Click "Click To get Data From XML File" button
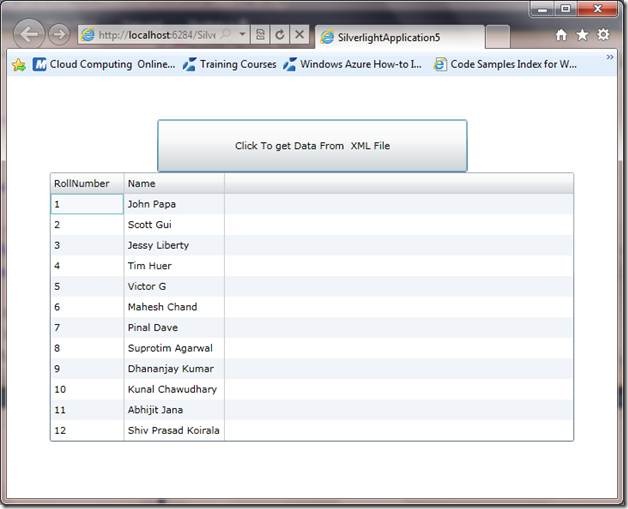Viewport: 628px width, 509px height. (x=312, y=146)
